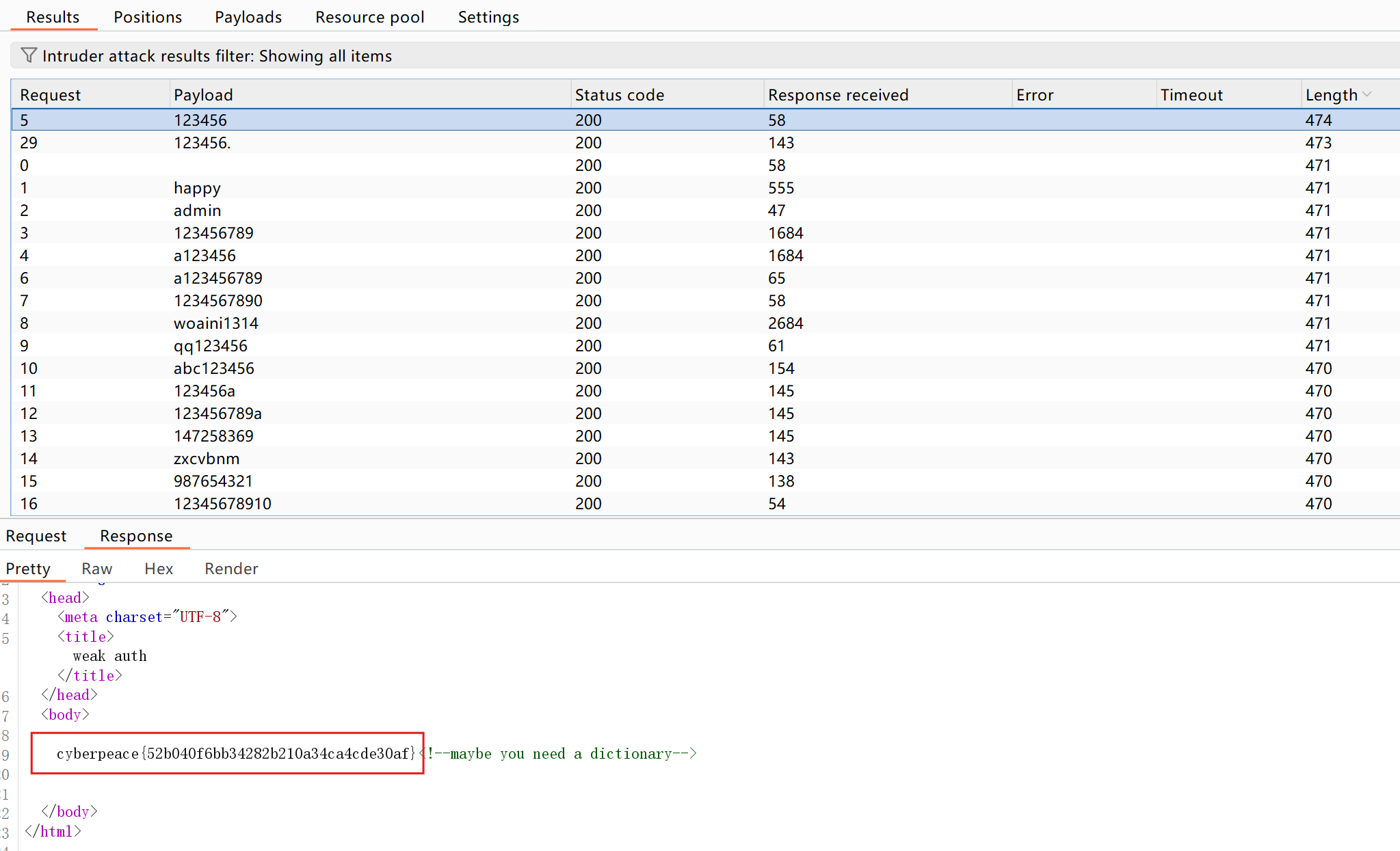Viewport: 1400px width, 851px height.
Task: Click the Length column sort arrow
Action: point(1367,94)
